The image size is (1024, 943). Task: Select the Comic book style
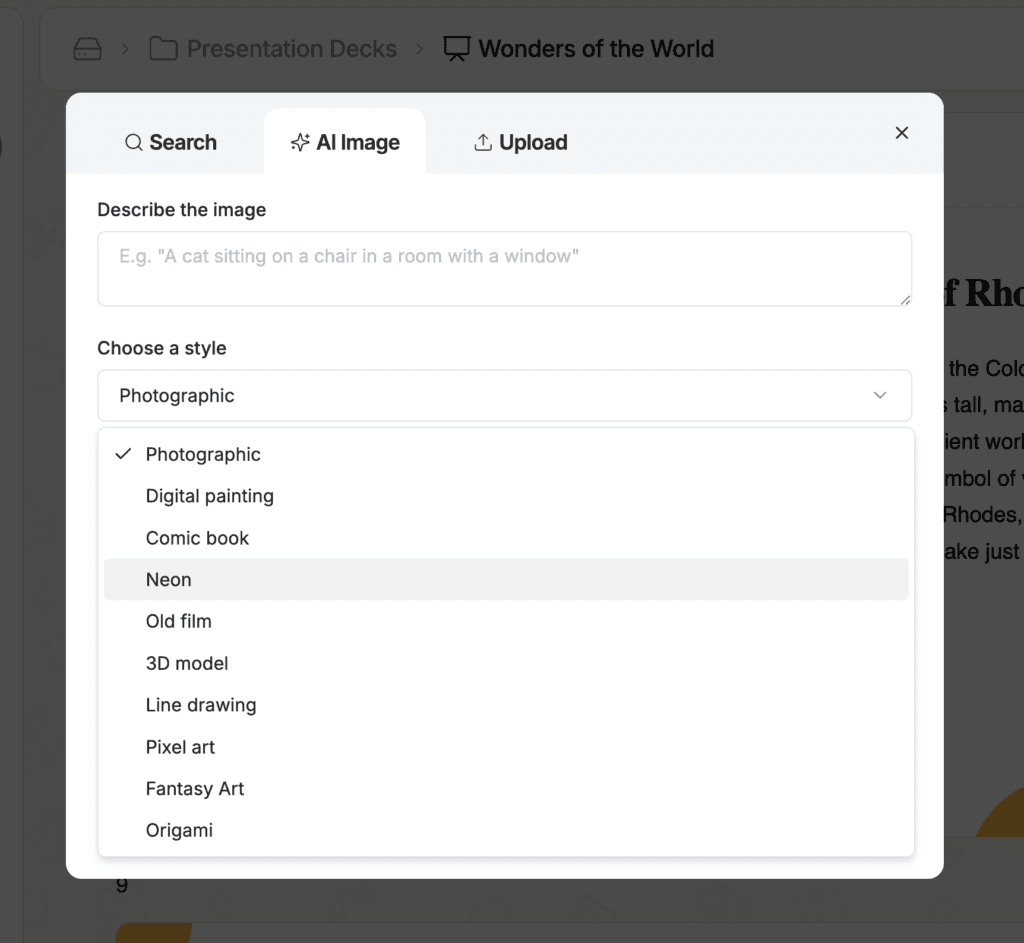click(506, 538)
